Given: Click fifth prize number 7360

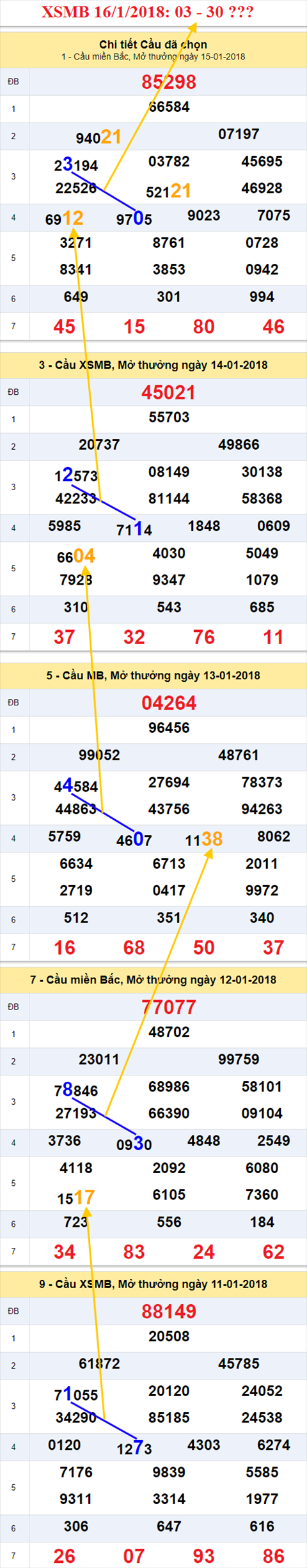Looking at the screenshot, I should coord(262,1195).
